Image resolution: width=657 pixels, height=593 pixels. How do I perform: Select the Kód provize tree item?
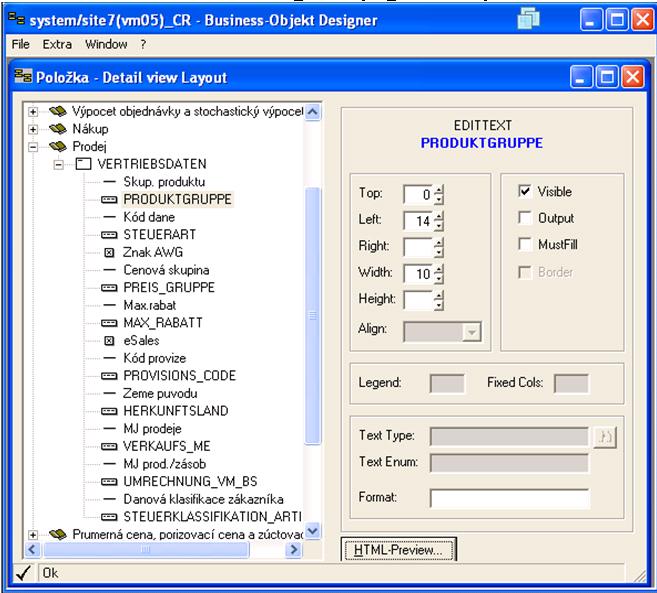click(155, 358)
